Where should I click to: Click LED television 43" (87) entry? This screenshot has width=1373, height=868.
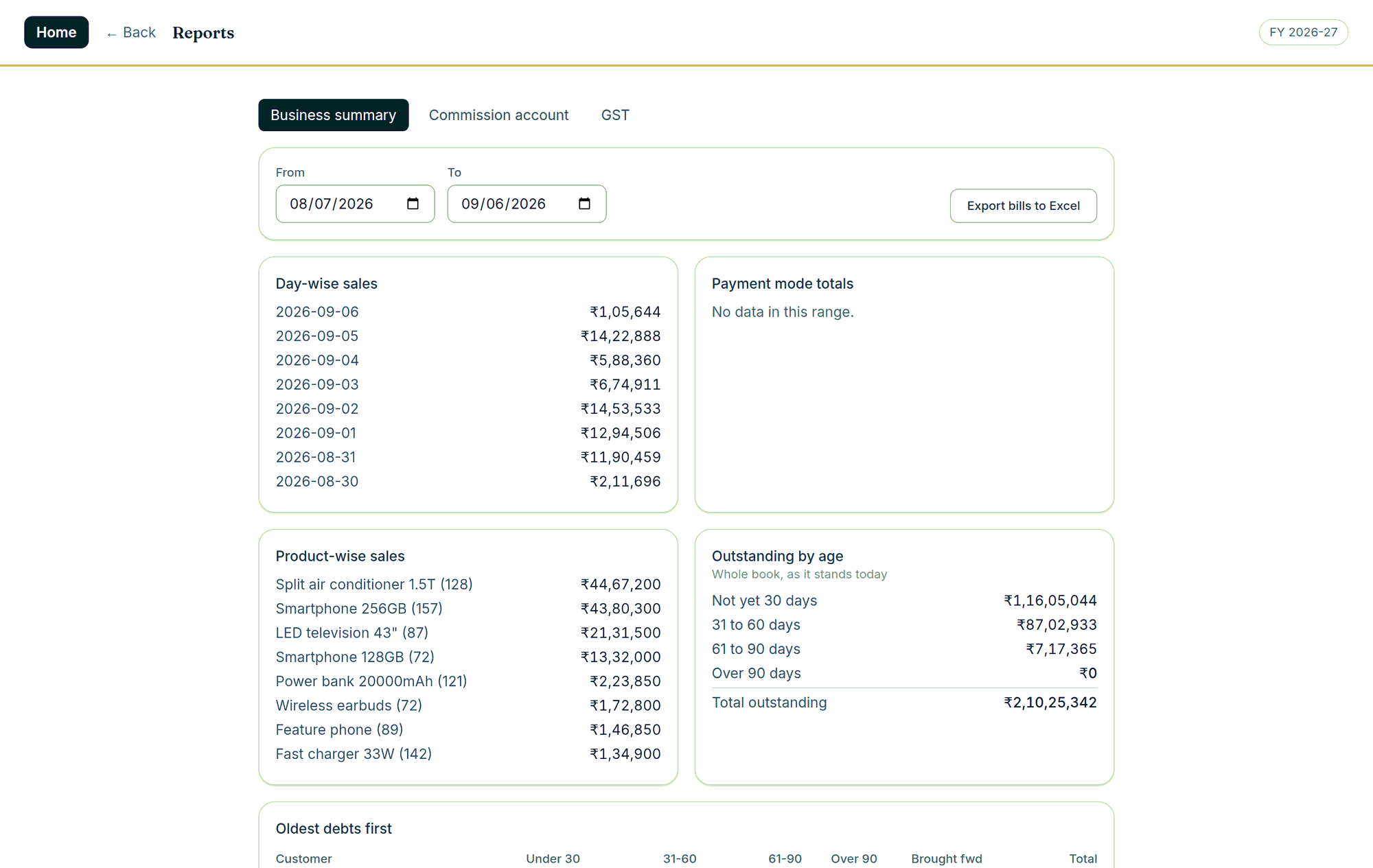coord(352,633)
